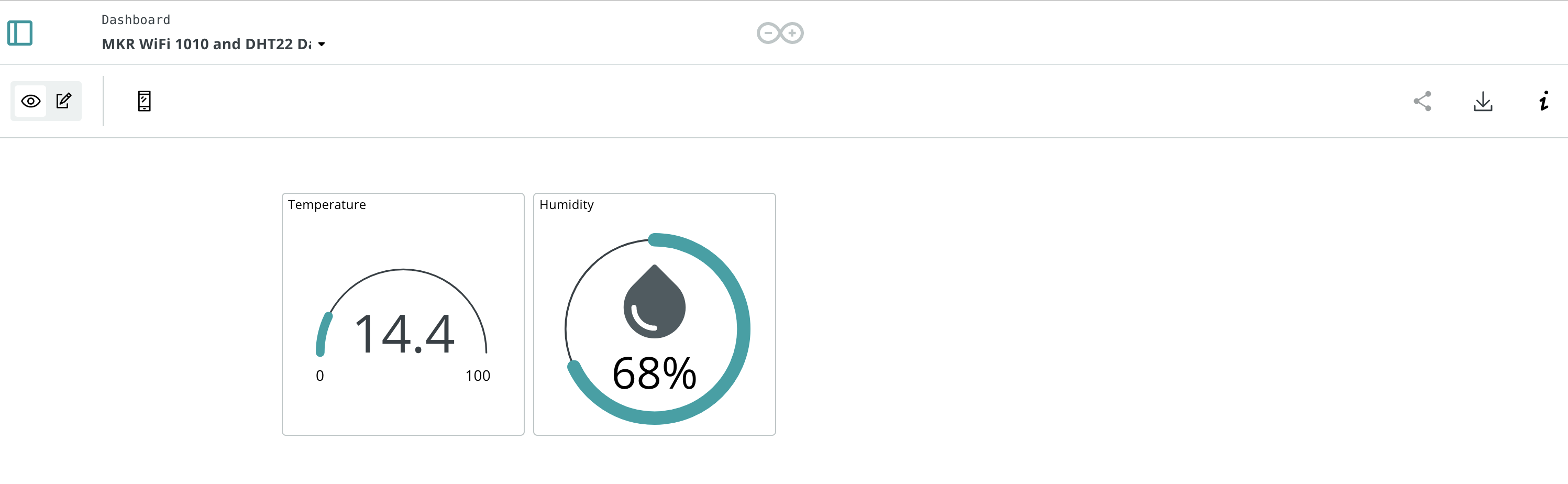Toggle the sidebar panel icon

[19, 33]
